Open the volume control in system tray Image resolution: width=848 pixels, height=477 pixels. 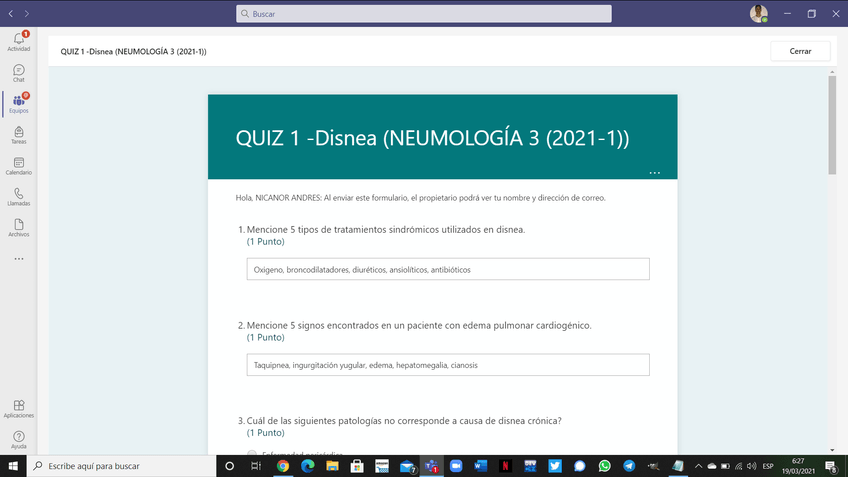(x=751, y=466)
